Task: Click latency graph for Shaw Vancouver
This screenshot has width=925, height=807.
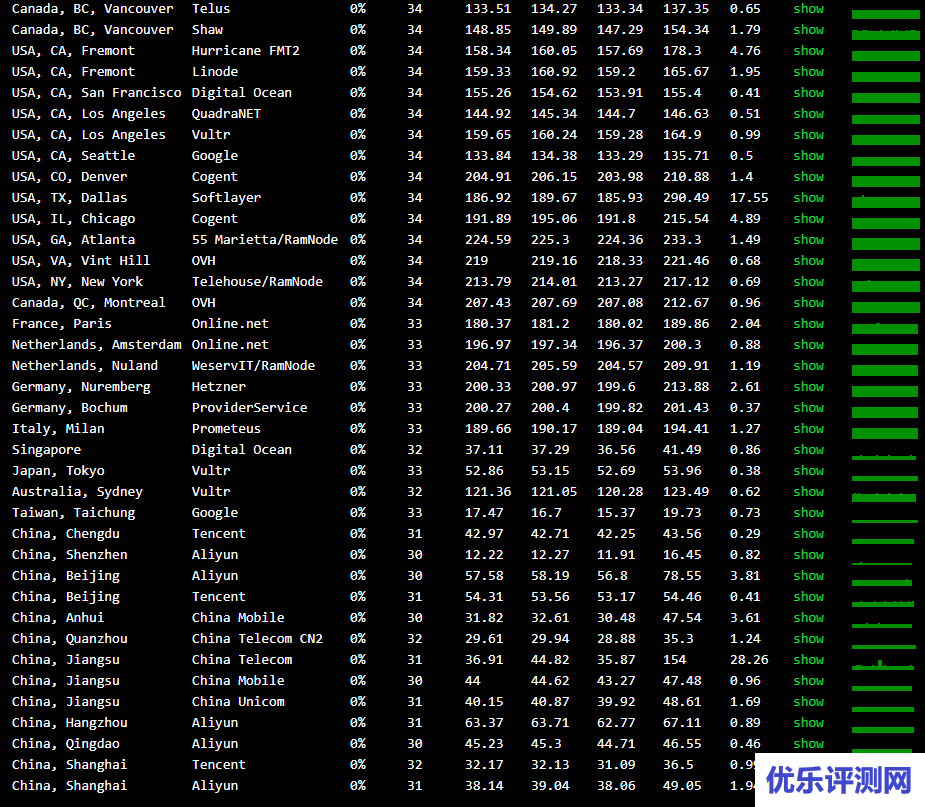Action: pyautogui.click(x=884, y=32)
